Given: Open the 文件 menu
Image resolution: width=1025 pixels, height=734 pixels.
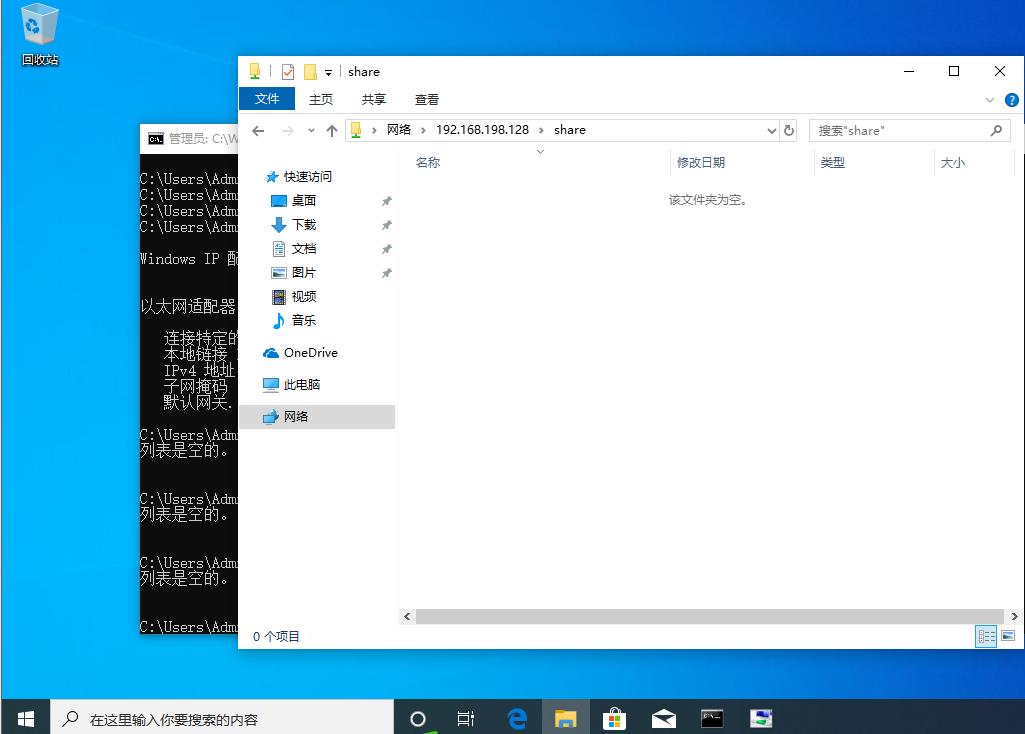Looking at the screenshot, I should coord(267,99).
